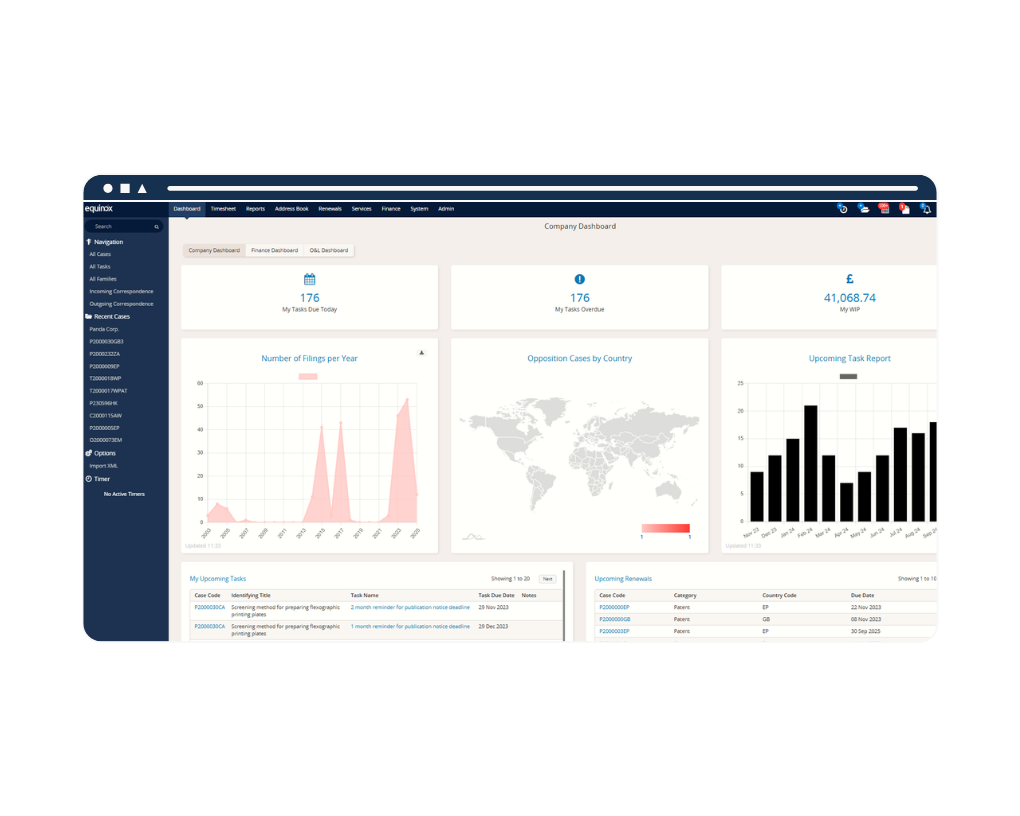Click the red gradient color scale on the map

(x=666, y=528)
